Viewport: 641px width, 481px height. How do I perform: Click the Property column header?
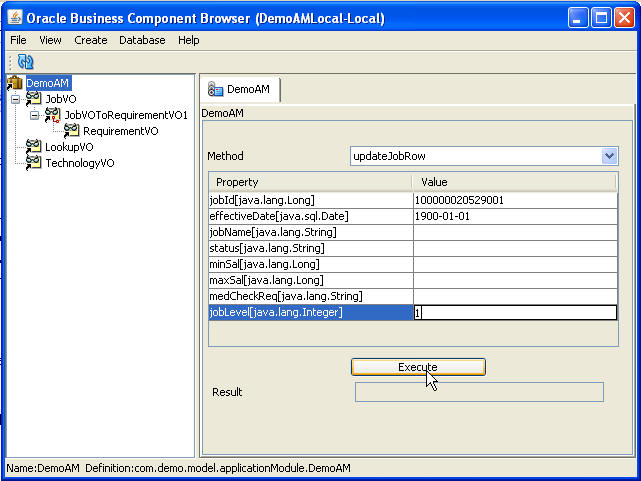tap(311, 182)
